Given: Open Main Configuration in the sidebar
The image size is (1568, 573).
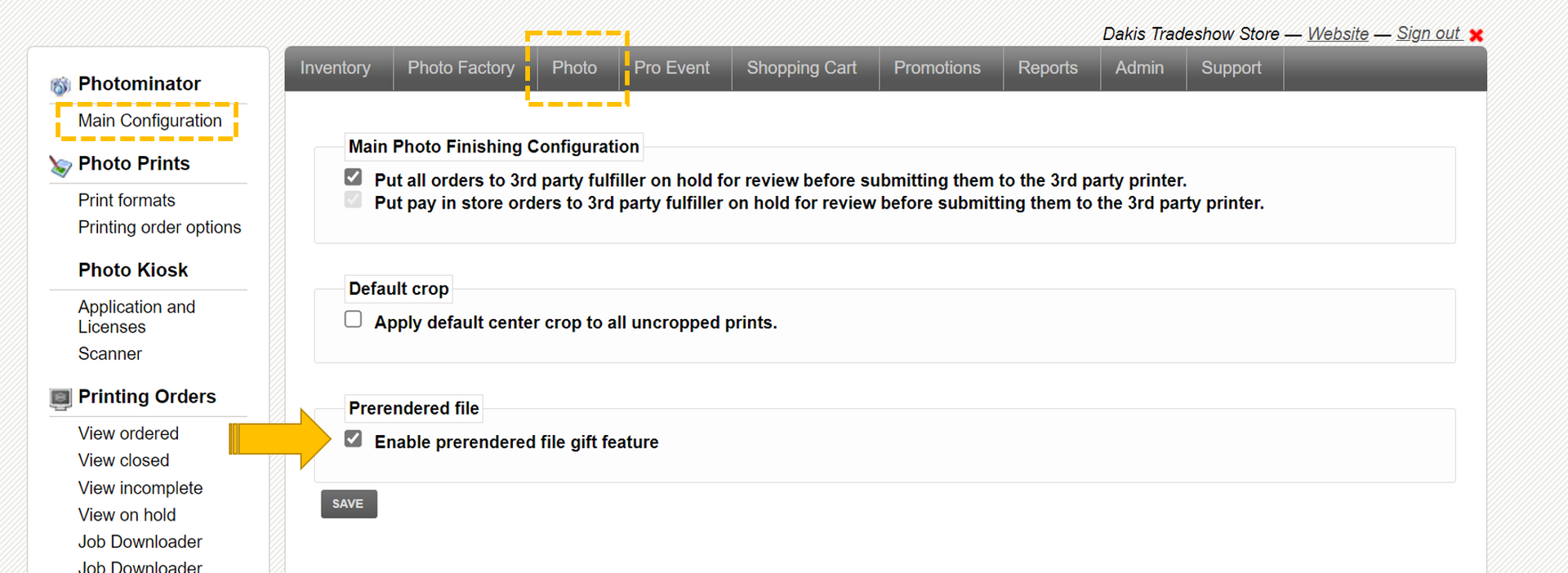Looking at the screenshot, I should 149,121.
